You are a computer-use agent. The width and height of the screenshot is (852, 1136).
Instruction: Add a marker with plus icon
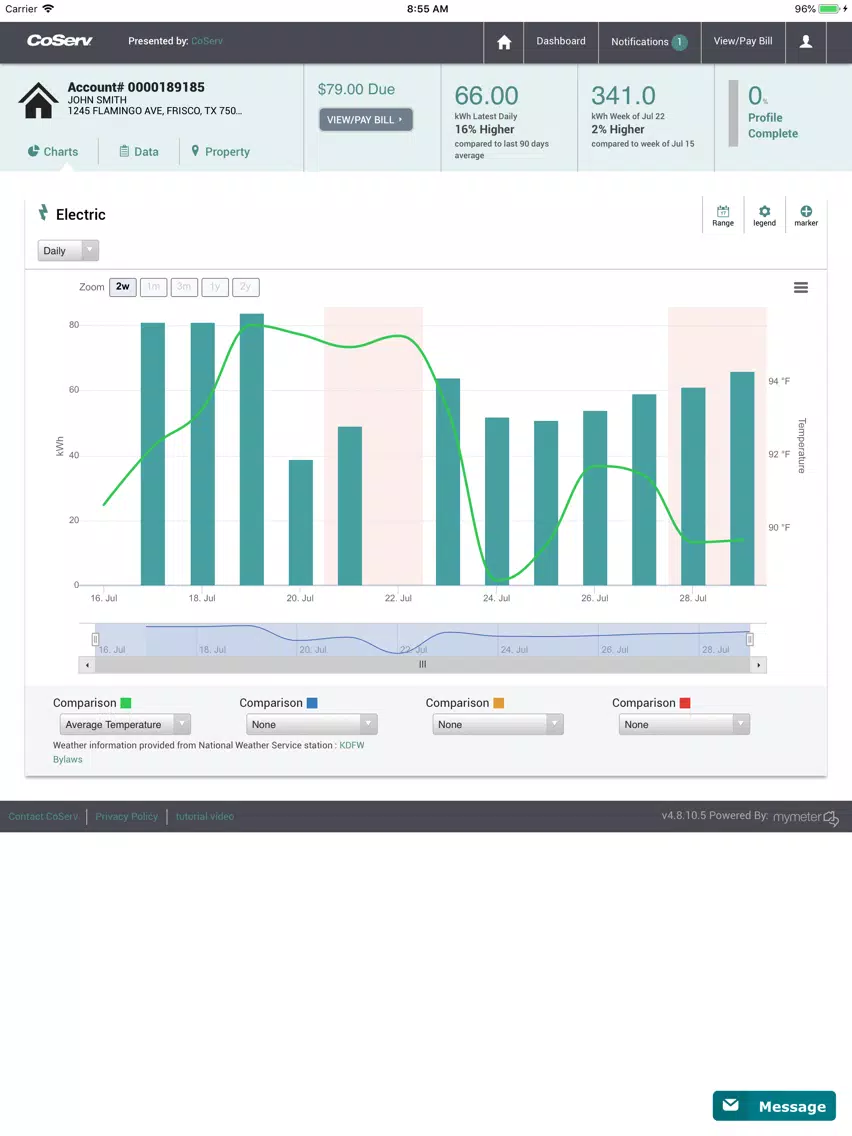tap(806, 215)
